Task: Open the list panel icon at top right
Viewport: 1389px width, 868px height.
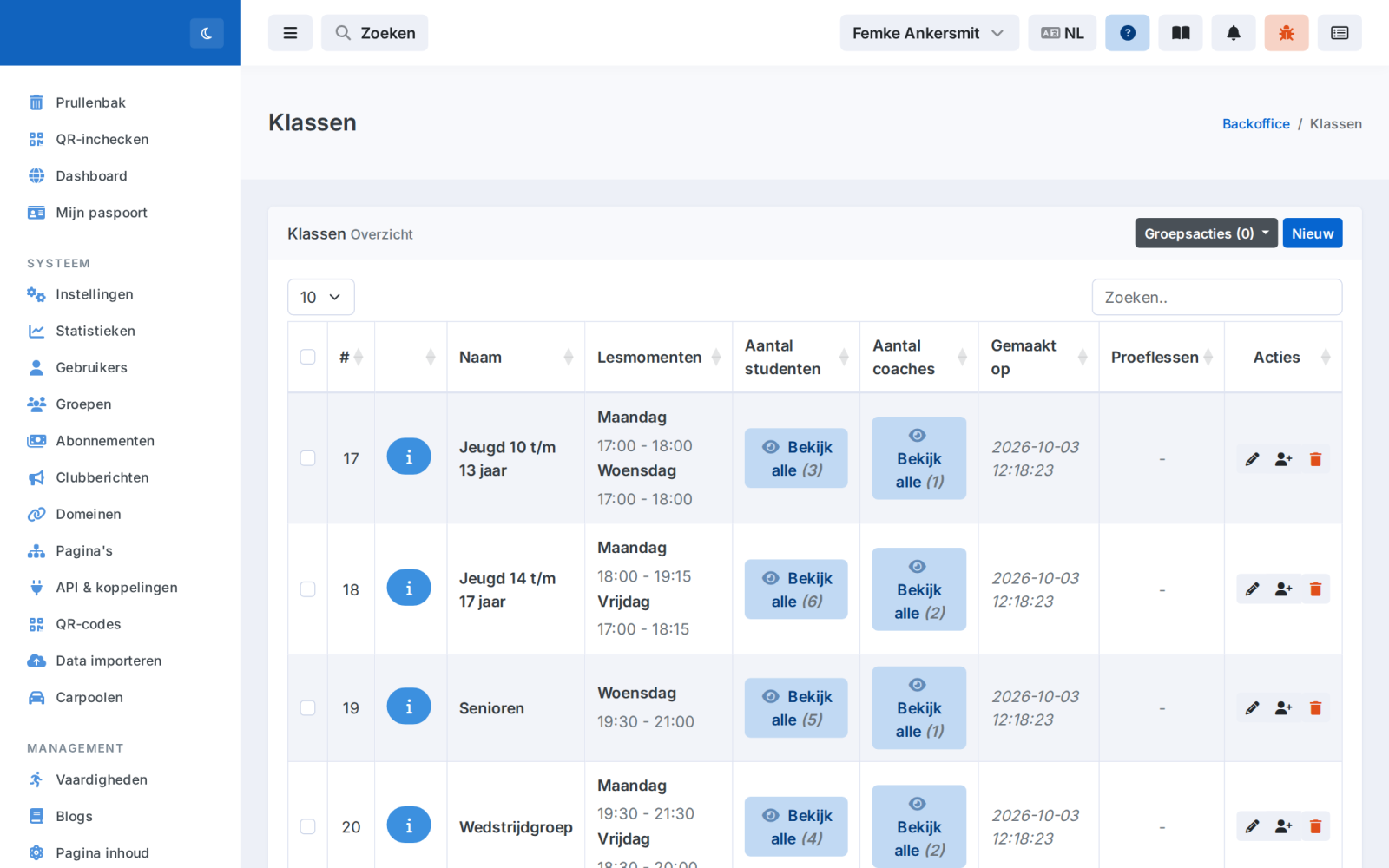Action: (x=1340, y=33)
